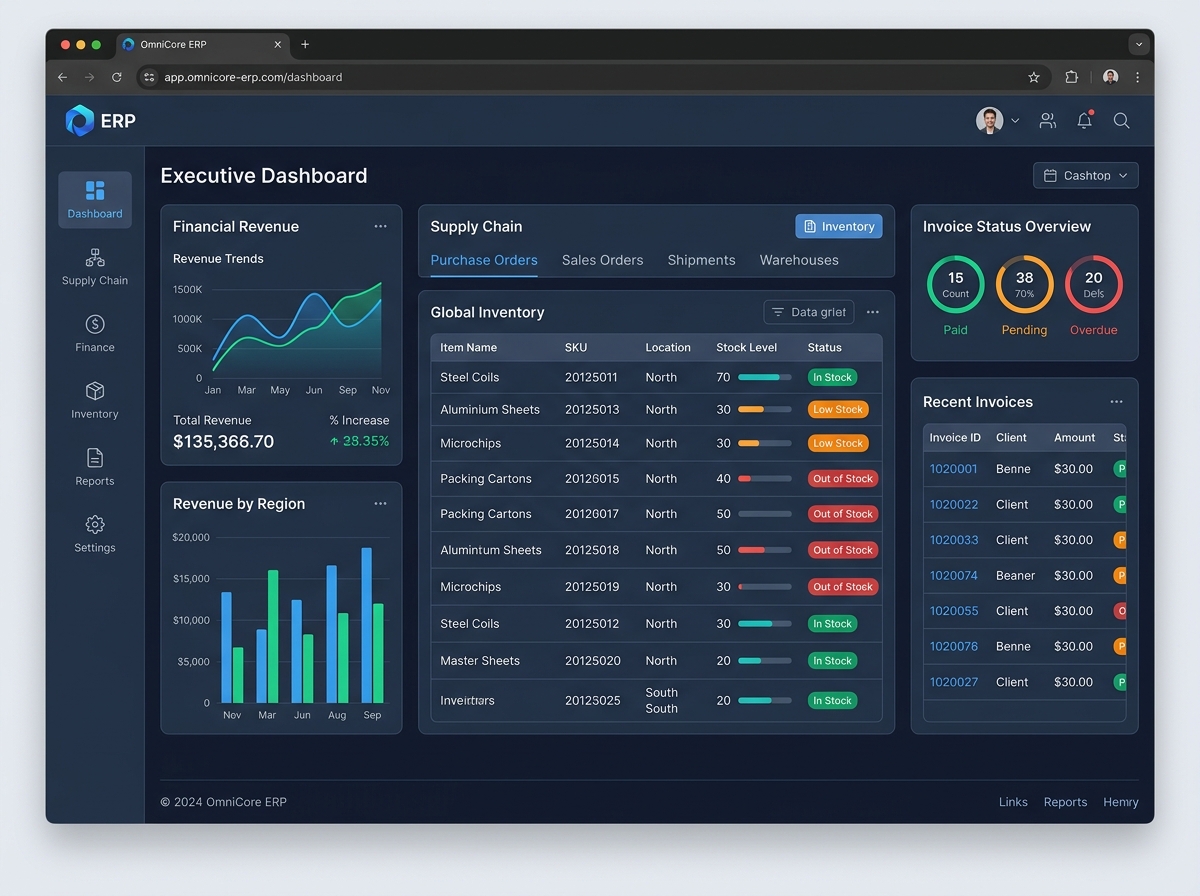Image resolution: width=1200 pixels, height=896 pixels.
Task: Open invoice 1020055
Action: tap(954, 611)
